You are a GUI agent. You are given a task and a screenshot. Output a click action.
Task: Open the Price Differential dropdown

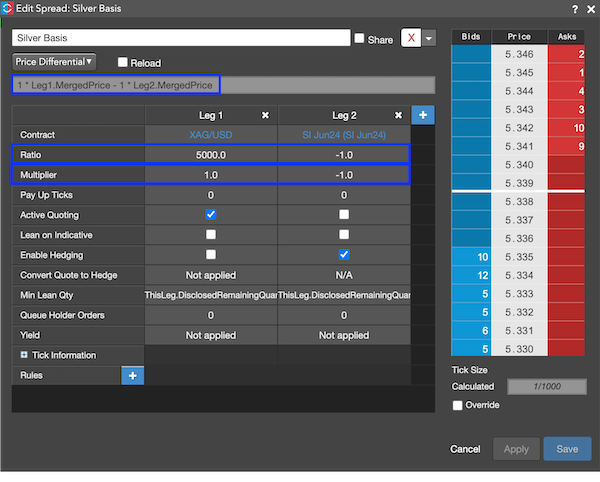tap(54, 62)
